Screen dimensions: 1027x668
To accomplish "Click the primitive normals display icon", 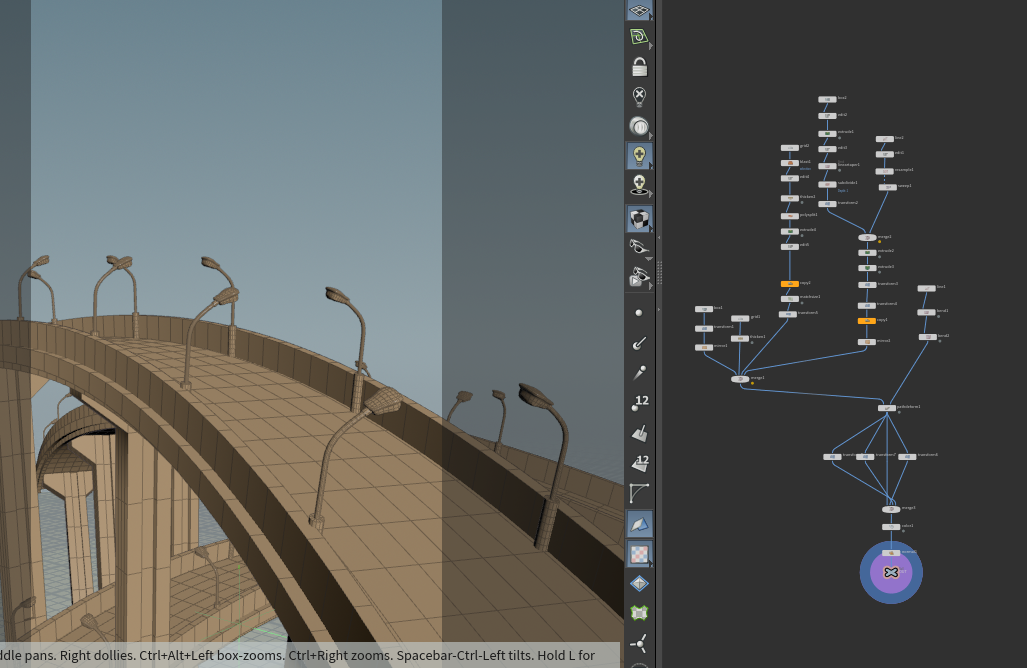I will coord(639,433).
